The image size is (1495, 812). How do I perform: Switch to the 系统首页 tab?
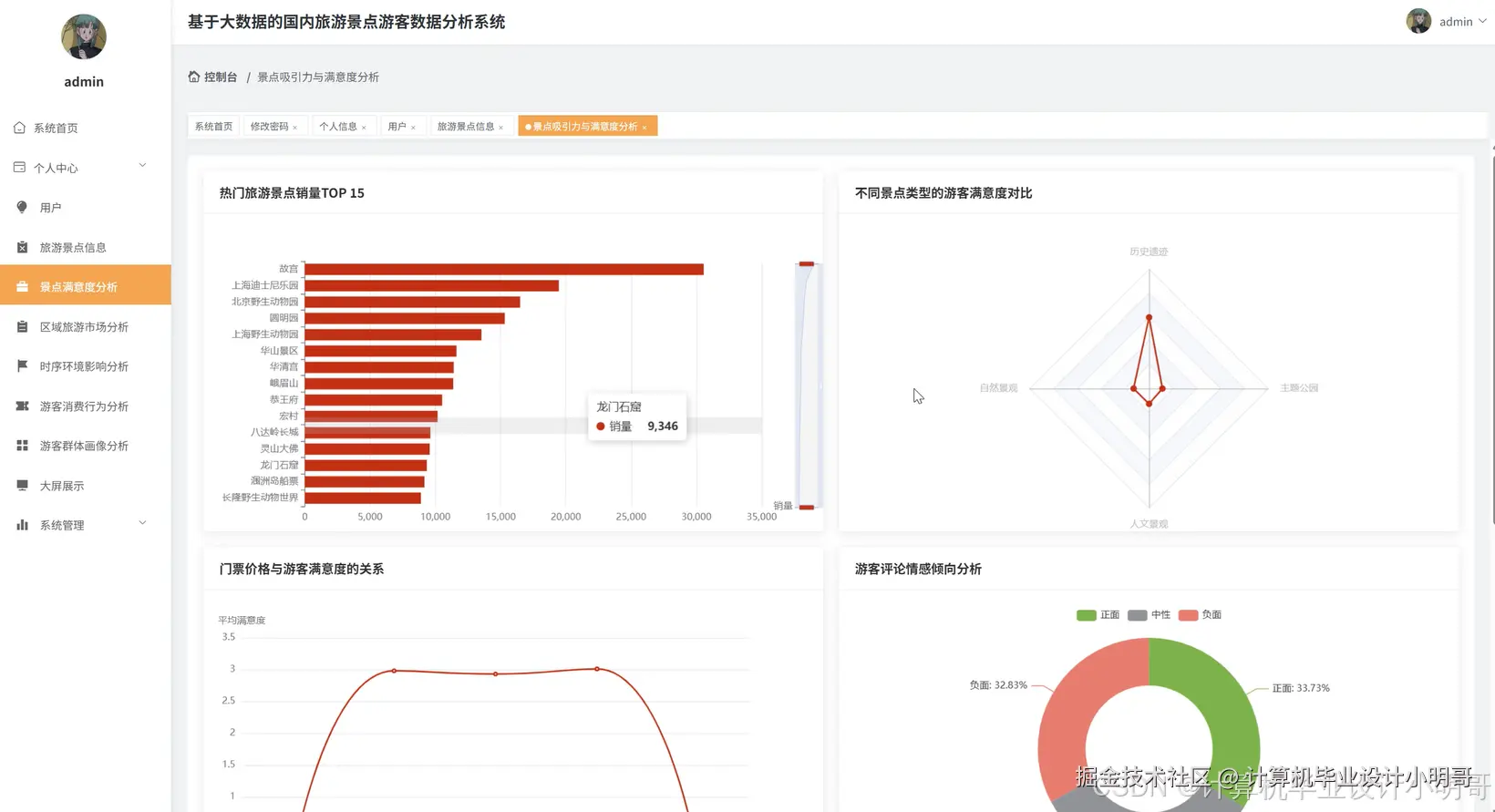click(213, 127)
